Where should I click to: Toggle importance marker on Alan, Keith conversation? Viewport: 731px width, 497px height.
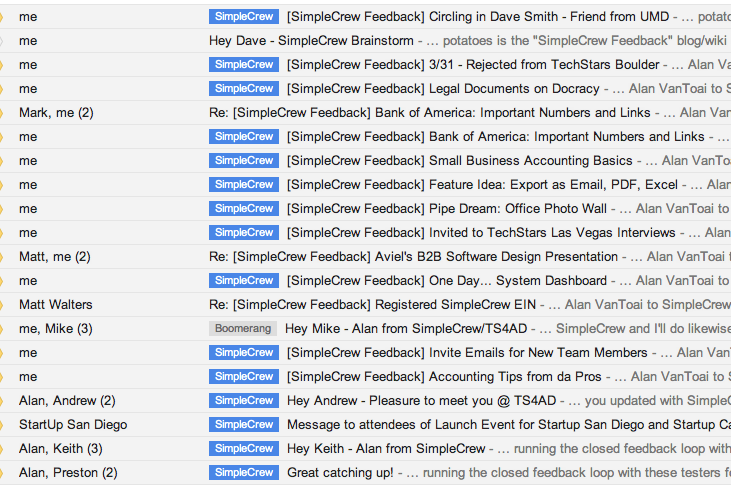pos(1,449)
